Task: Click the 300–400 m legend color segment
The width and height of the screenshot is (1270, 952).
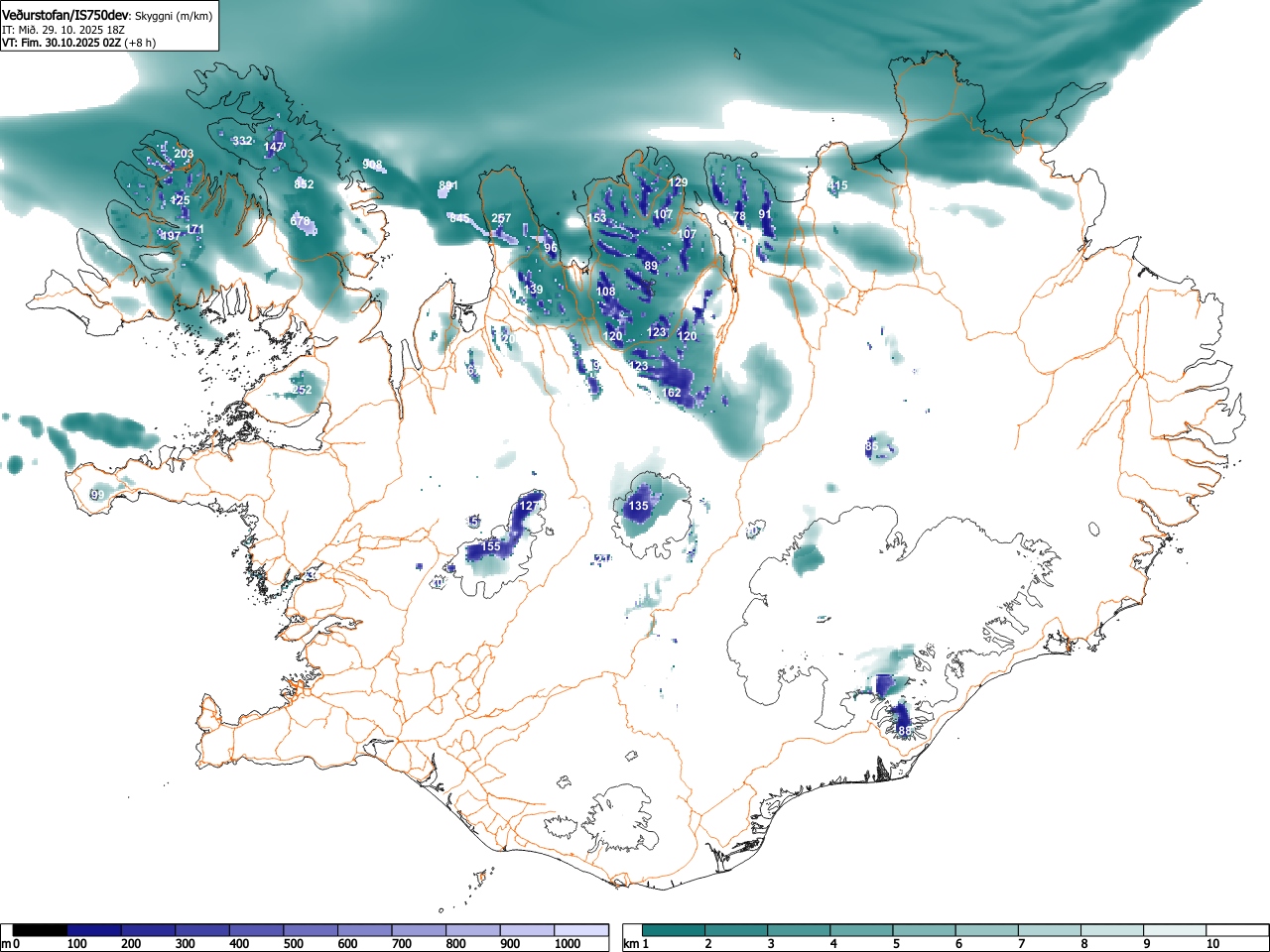Action: coord(202,930)
